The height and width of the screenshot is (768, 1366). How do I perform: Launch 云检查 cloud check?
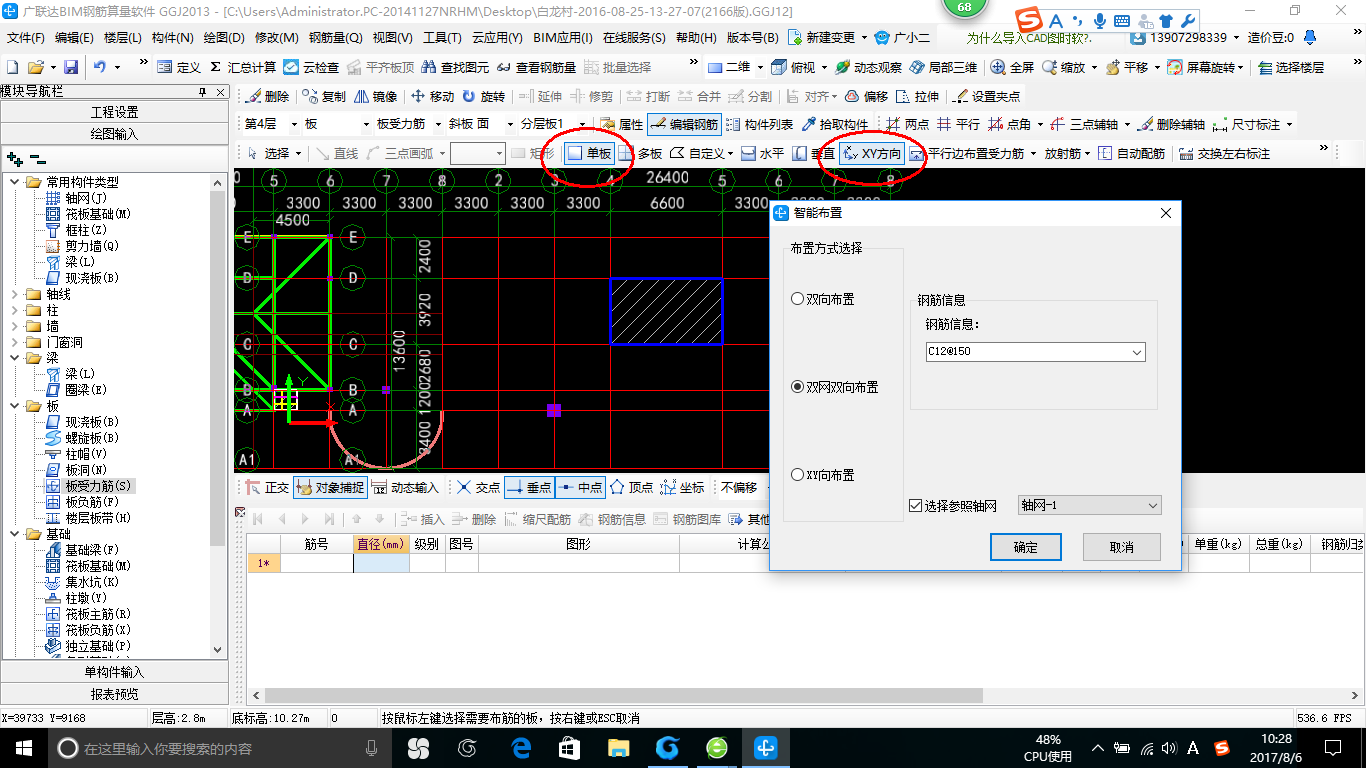311,67
